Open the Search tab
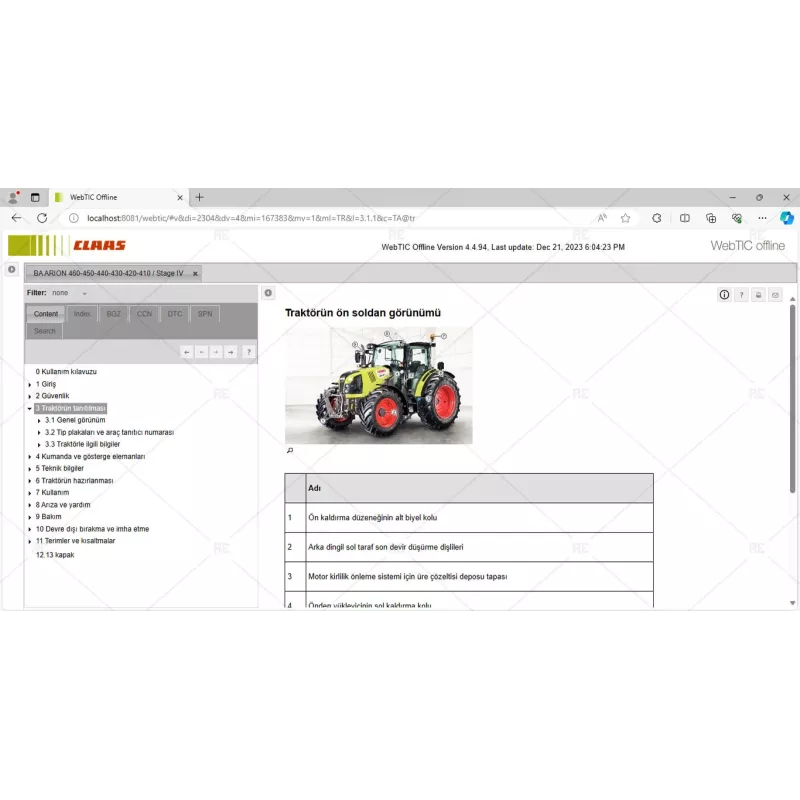This screenshot has height=800, width=800. [43, 330]
